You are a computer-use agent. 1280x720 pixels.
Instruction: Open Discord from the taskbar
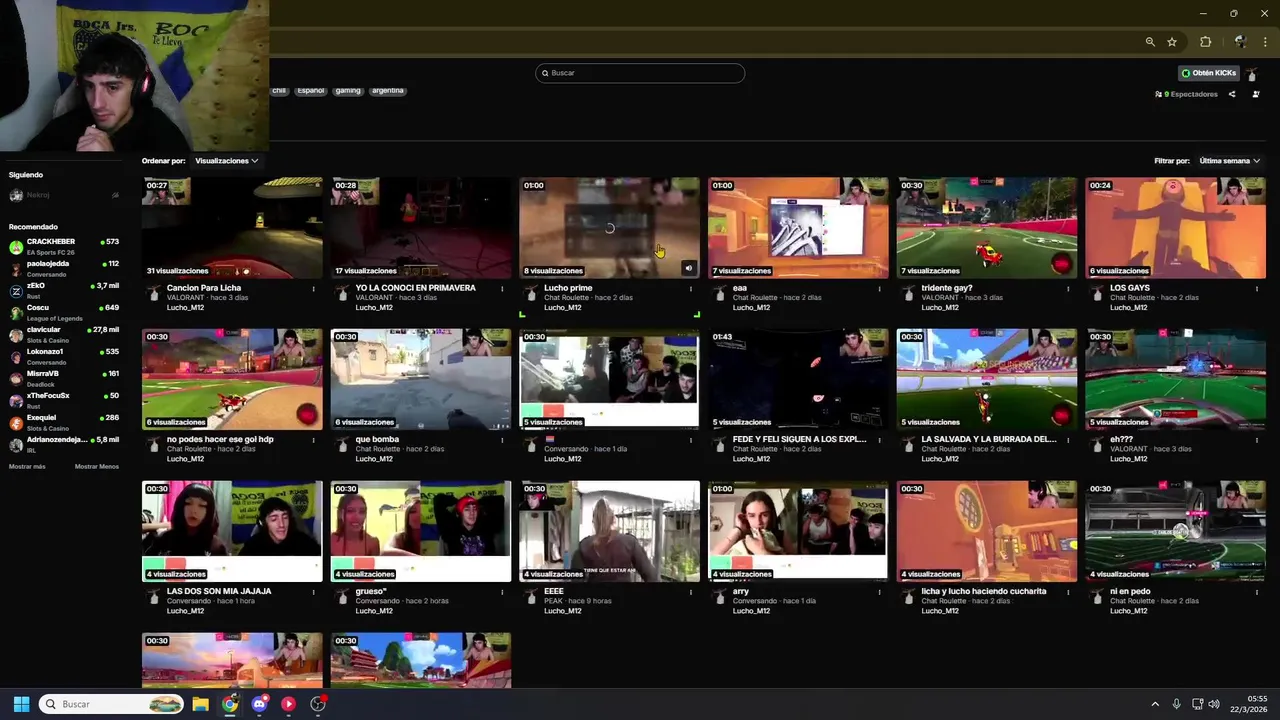coord(259,704)
